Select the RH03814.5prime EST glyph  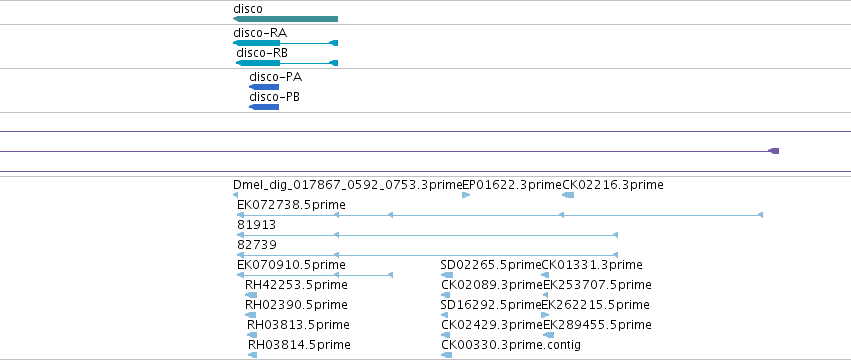(252, 355)
